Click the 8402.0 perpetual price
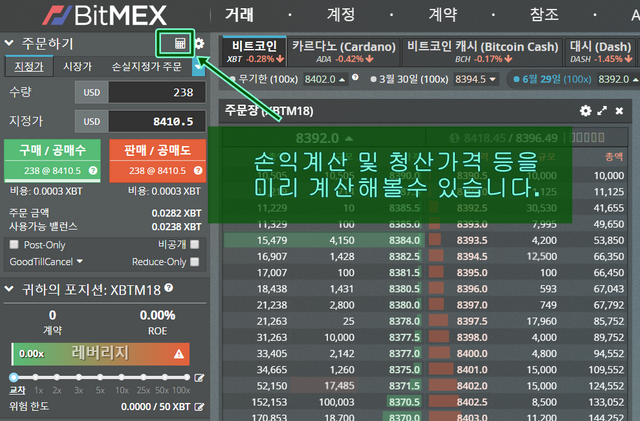Viewport: 640px width, 421px height. [320, 79]
